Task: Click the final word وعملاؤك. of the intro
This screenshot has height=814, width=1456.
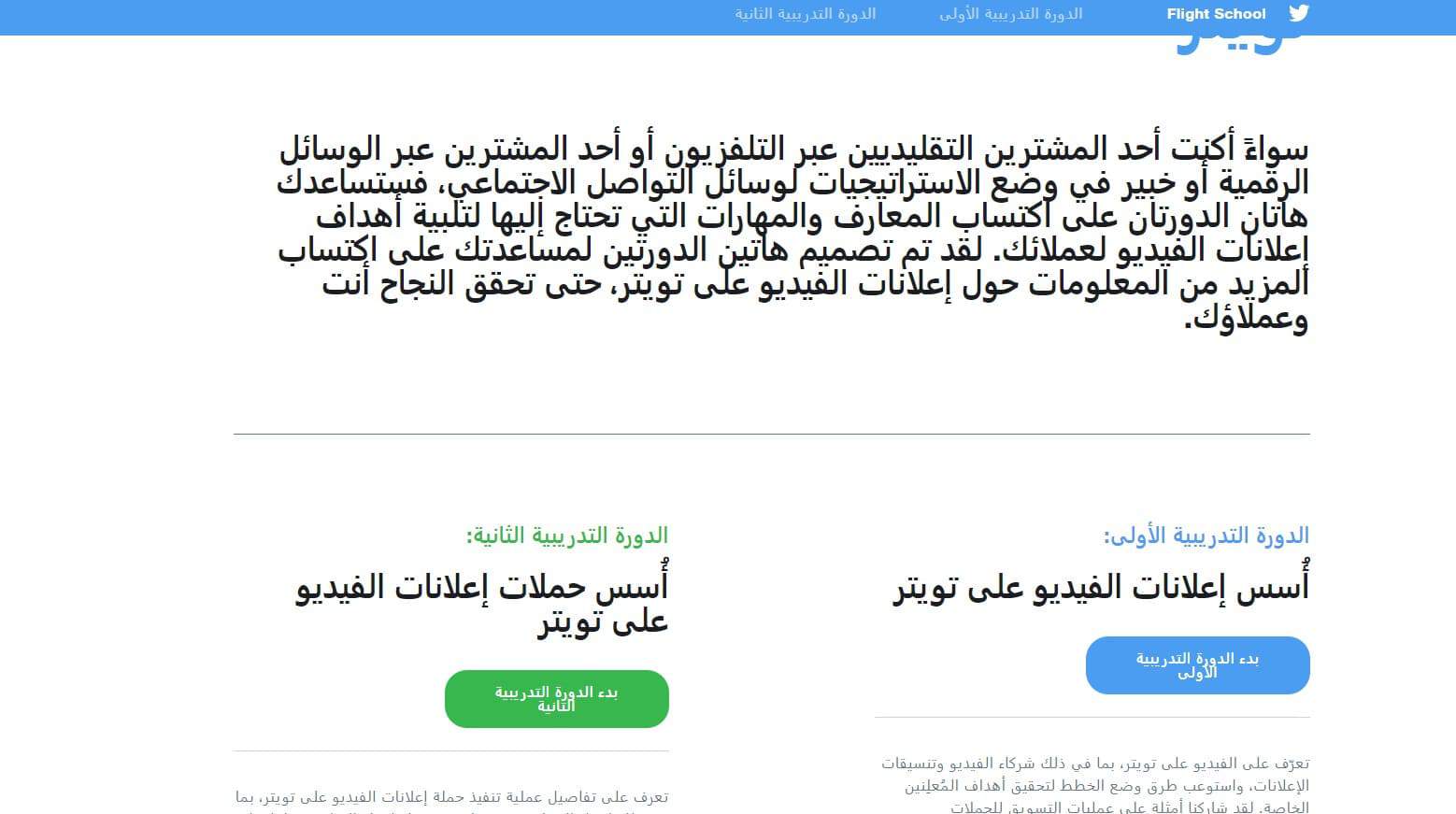Action: (x=1247, y=318)
